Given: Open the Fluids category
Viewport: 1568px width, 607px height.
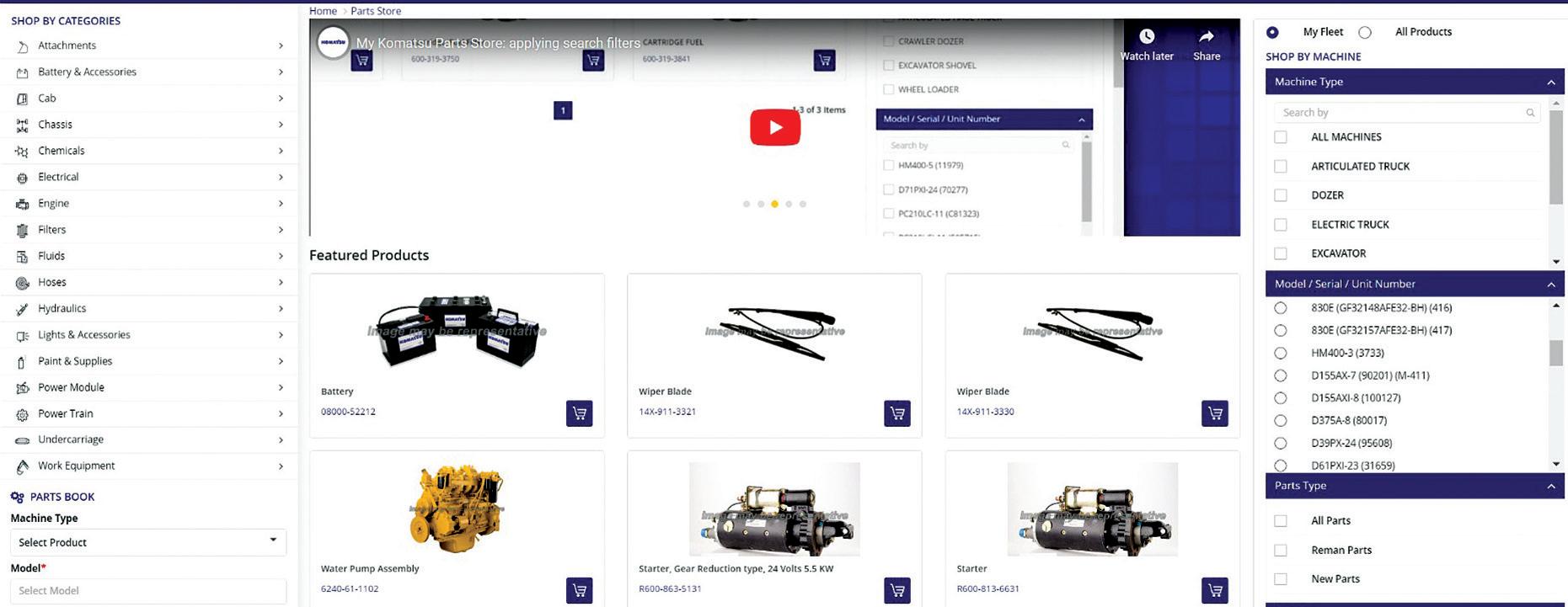Looking at the screenshot, I should tap(51, 256).
